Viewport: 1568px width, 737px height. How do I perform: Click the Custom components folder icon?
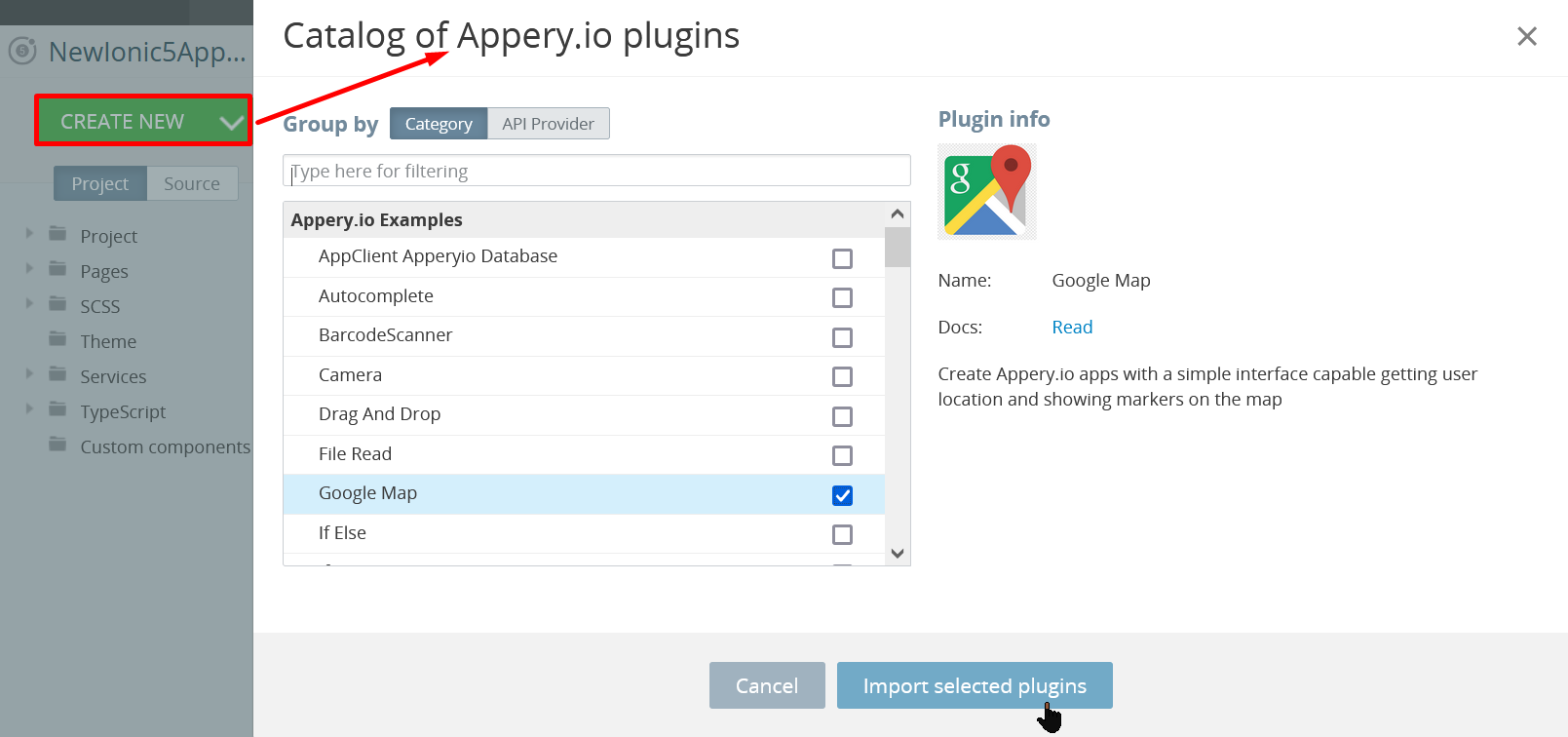tap(58, 445)
